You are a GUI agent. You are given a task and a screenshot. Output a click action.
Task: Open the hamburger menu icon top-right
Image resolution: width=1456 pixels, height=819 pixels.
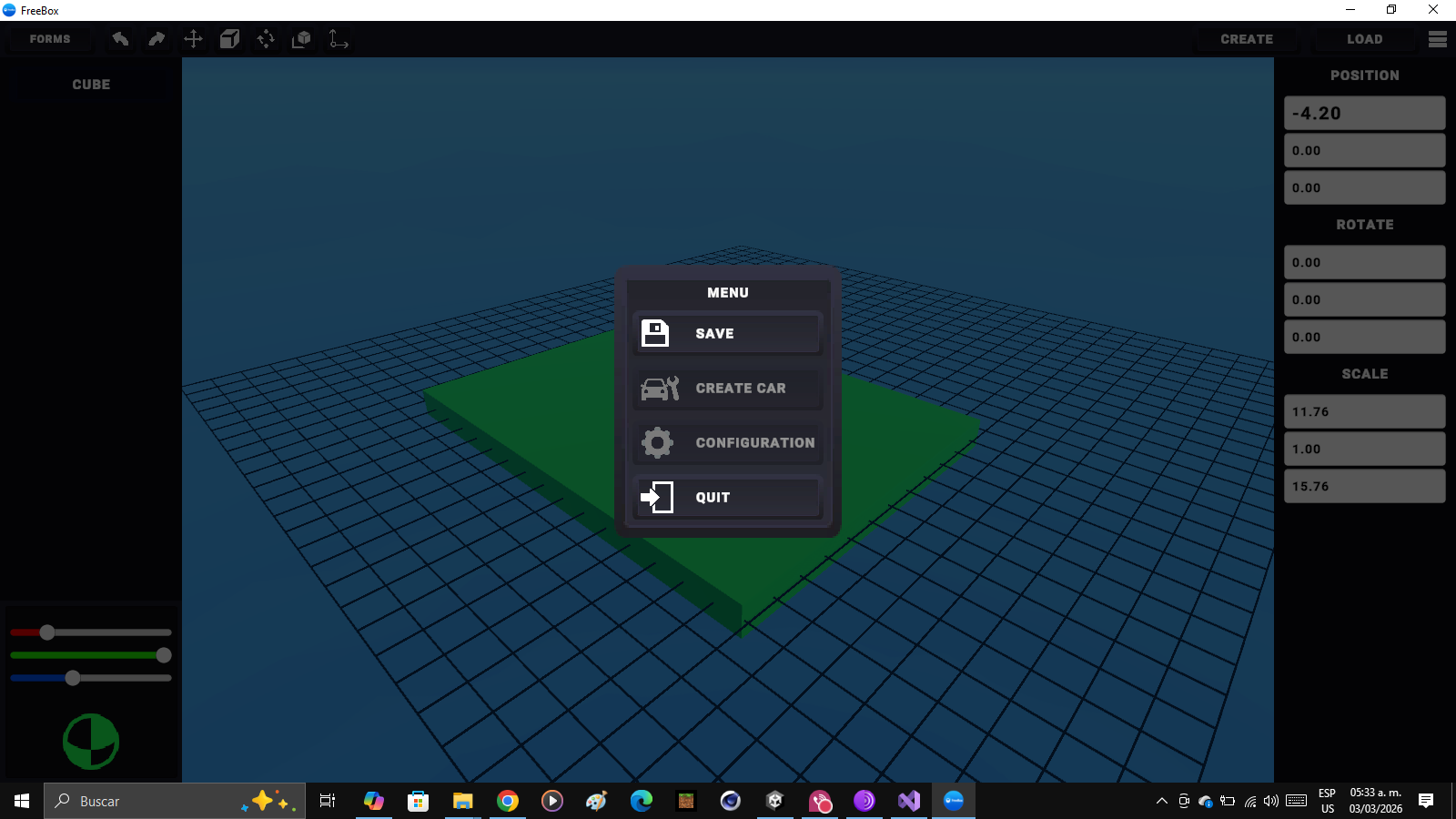(1438, 39)
